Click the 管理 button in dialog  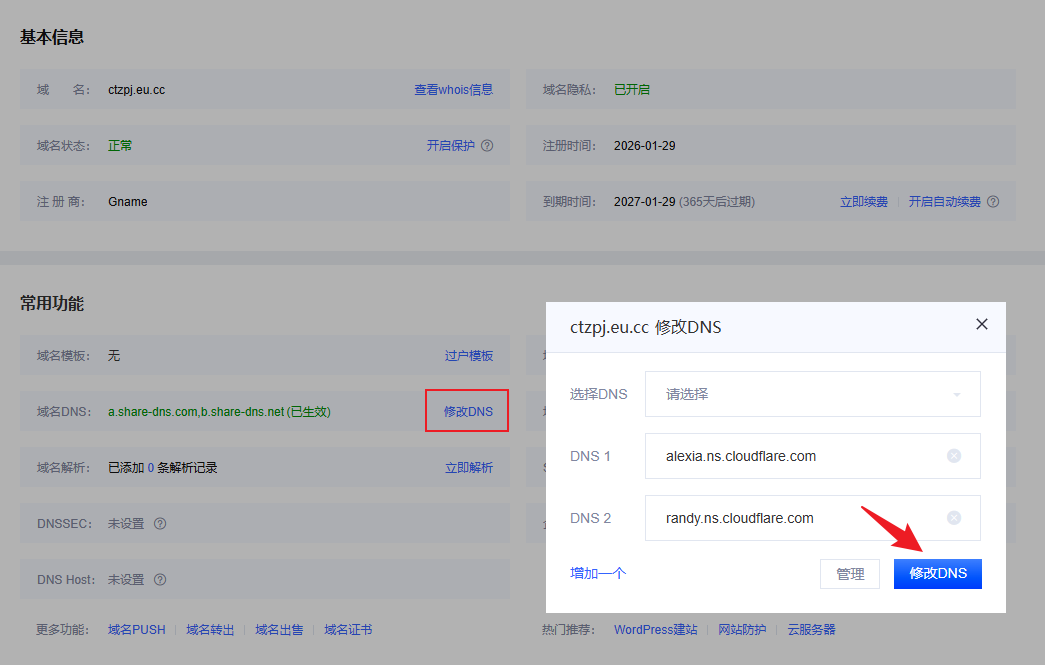pos(850,574)
